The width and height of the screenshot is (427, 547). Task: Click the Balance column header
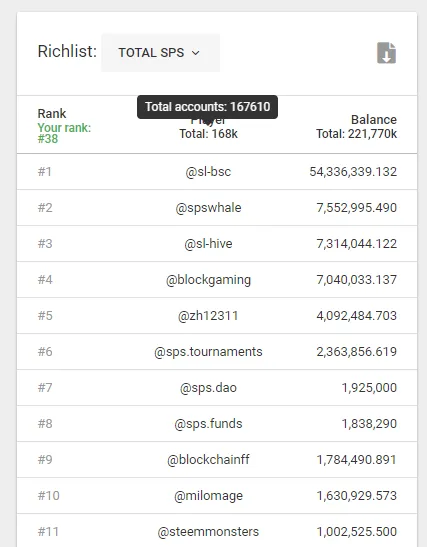(x=374, y=120)
